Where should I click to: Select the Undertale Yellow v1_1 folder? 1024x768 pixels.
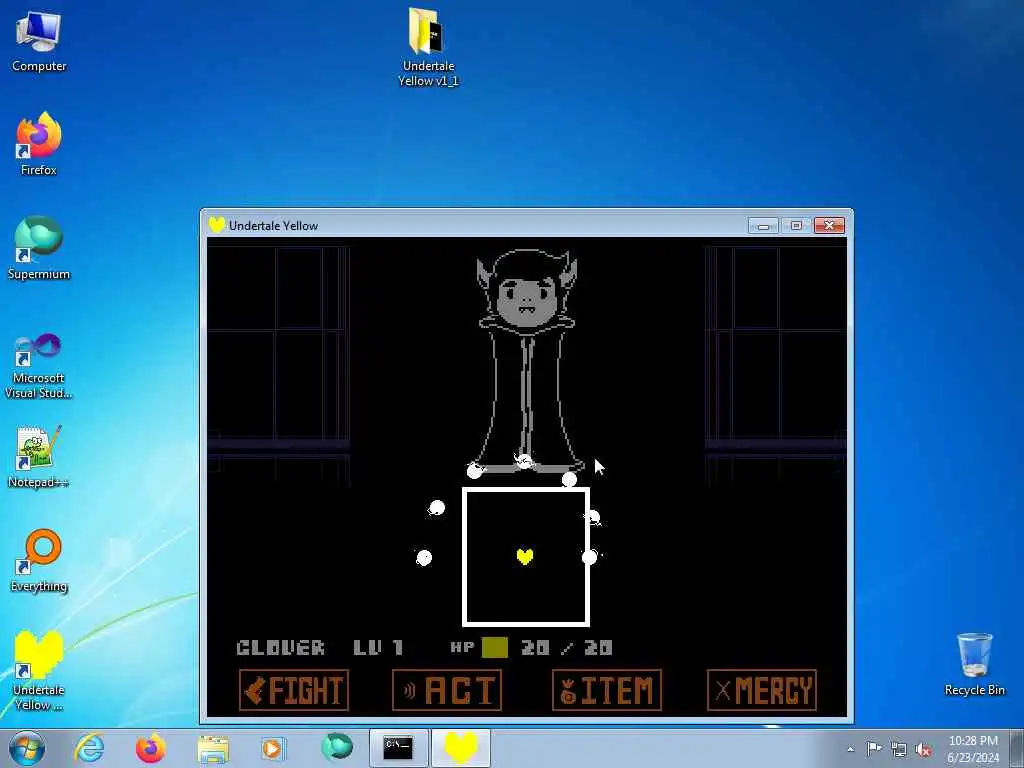tap(428, 46)
